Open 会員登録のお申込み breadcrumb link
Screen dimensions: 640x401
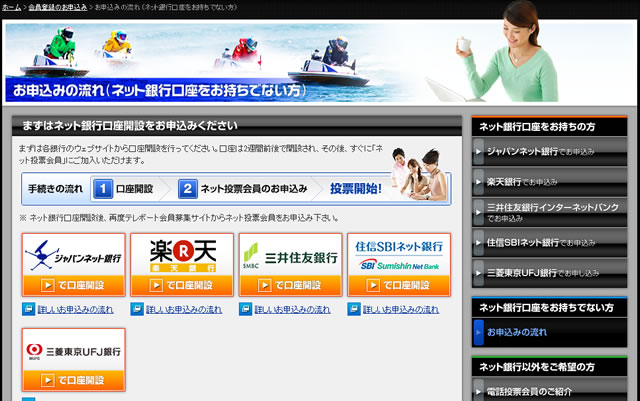tap(58, 7)
